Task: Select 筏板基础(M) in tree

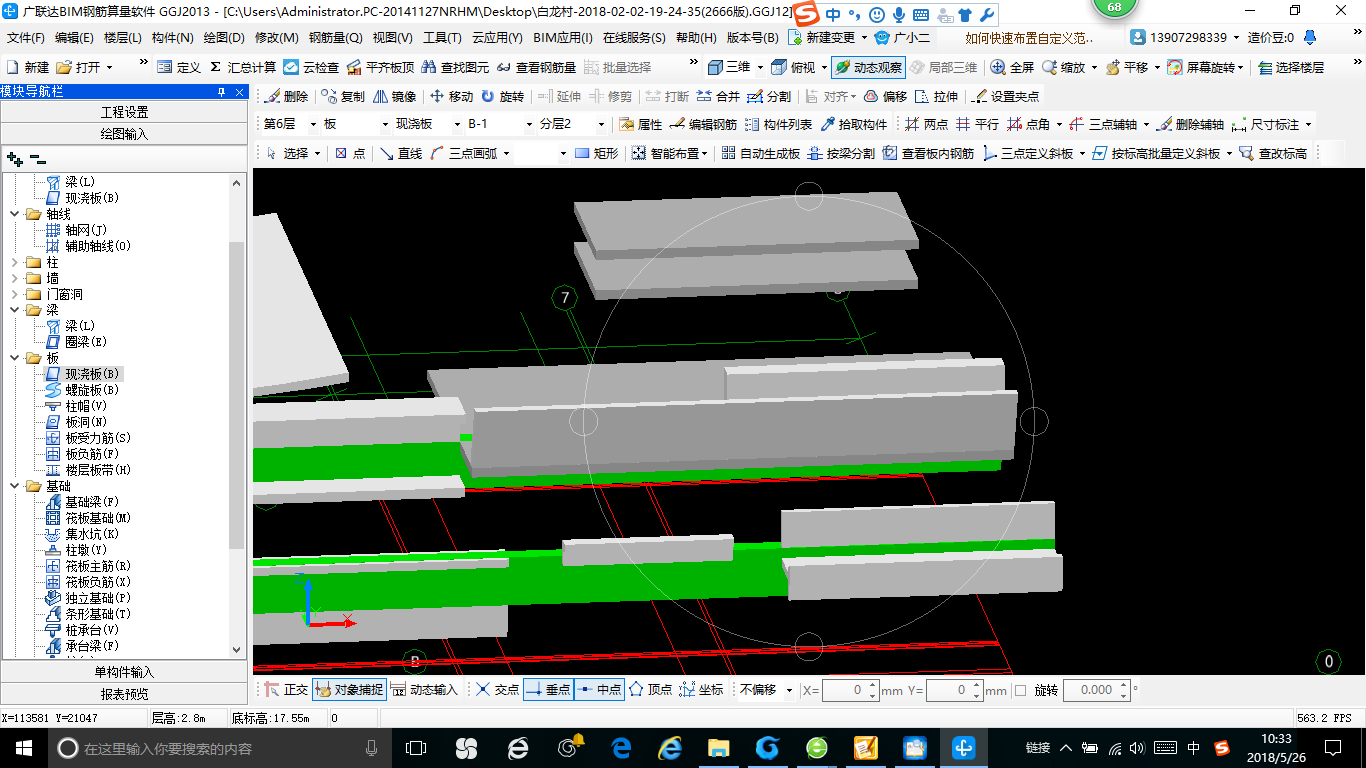Action: 98,518
